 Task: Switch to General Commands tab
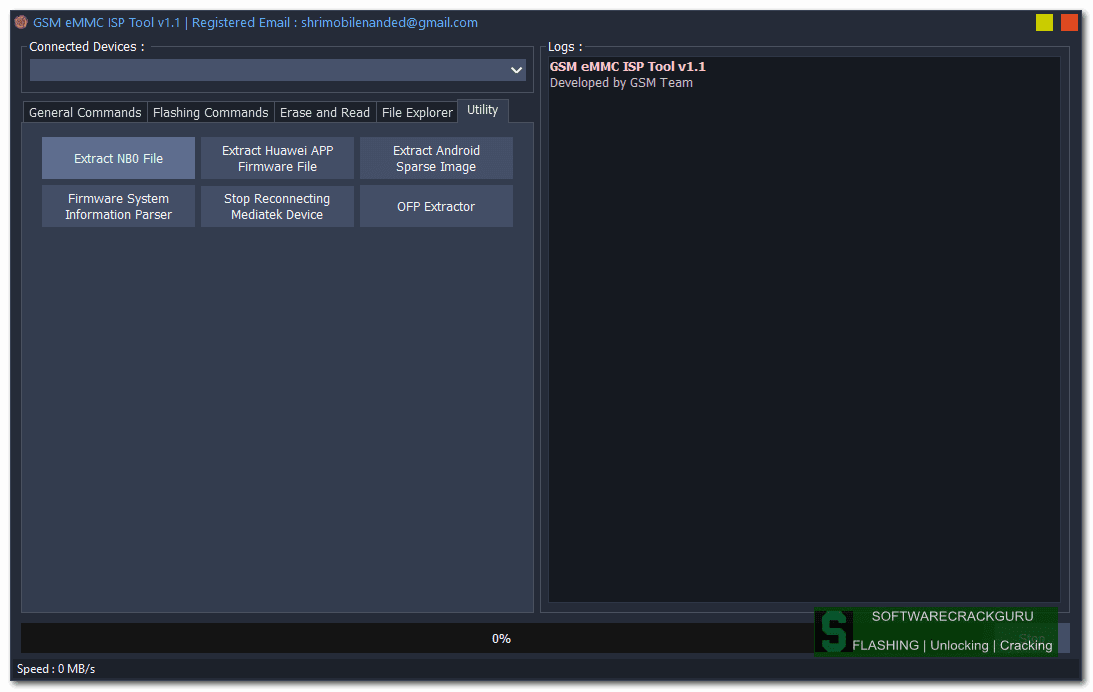85,112
